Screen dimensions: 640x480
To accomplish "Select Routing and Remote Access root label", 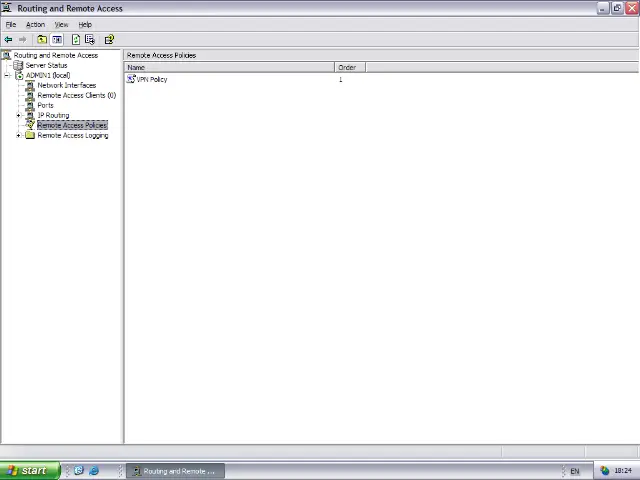I will coord(56,55).
